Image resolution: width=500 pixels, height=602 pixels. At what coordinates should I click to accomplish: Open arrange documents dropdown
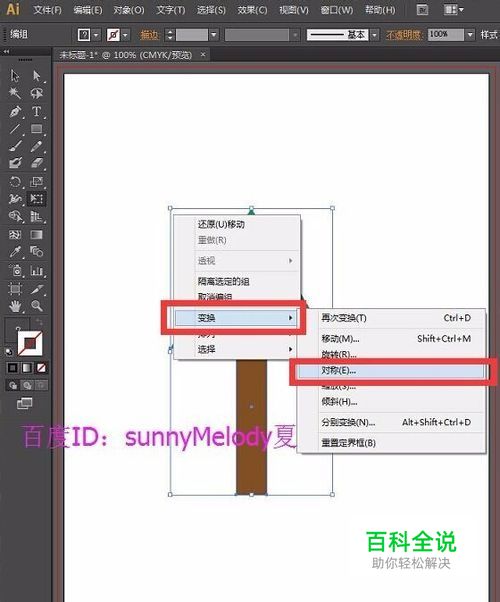[454, 9]
